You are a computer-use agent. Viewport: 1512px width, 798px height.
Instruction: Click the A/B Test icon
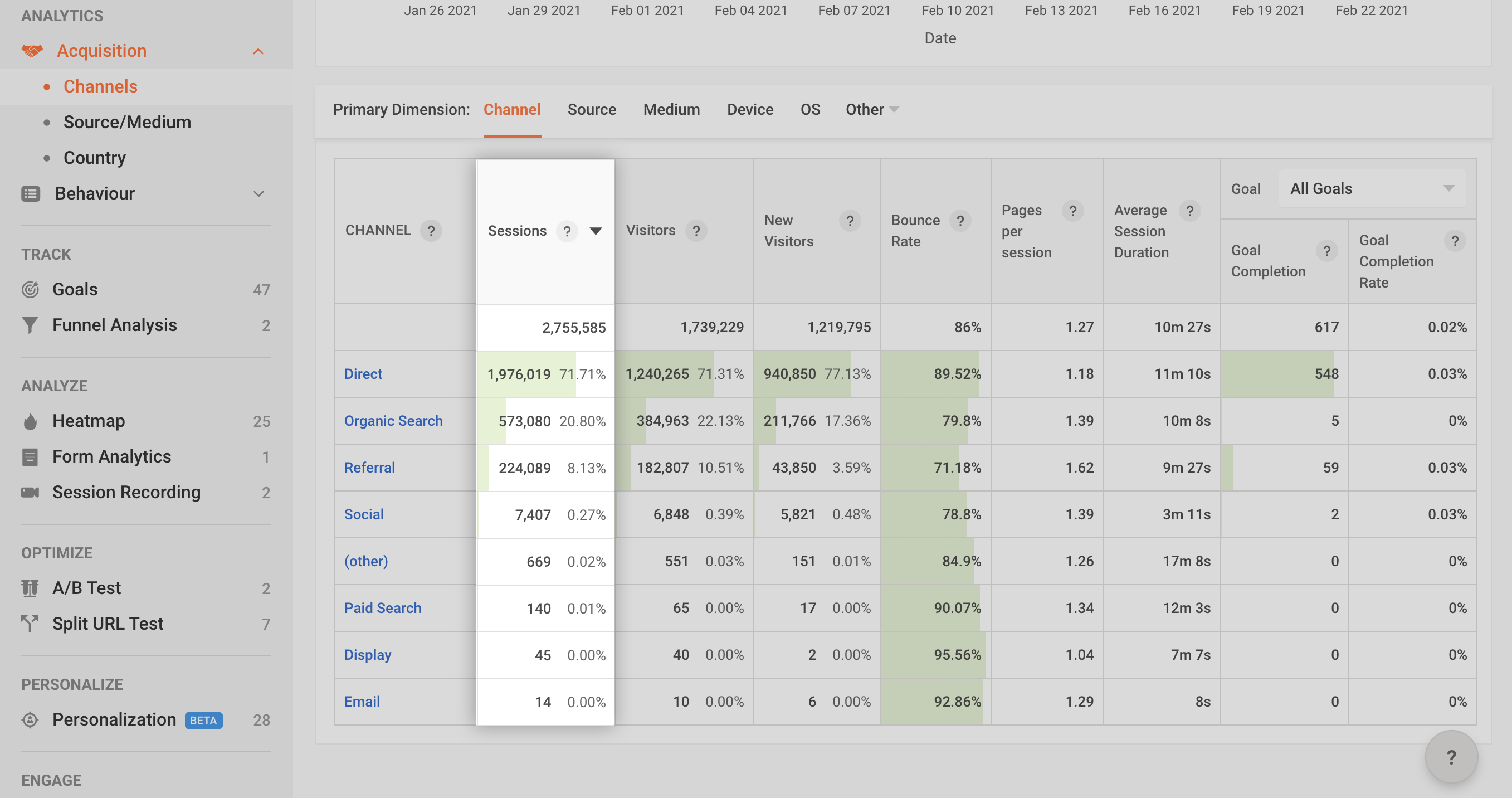(x=30, y=588)
